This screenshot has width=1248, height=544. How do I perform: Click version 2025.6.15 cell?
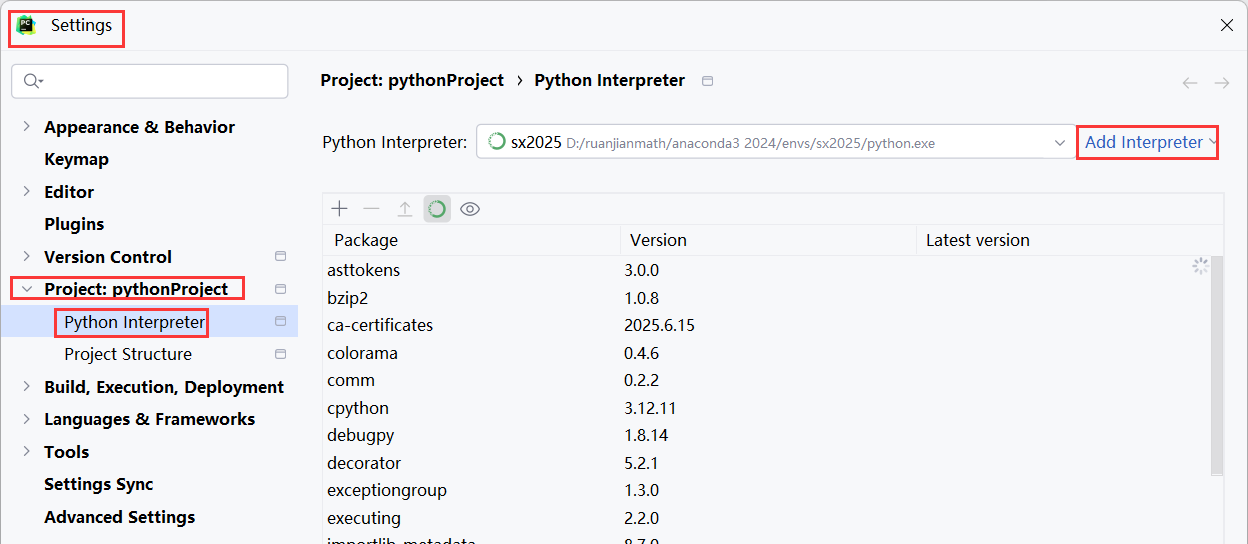click(659, 325)
